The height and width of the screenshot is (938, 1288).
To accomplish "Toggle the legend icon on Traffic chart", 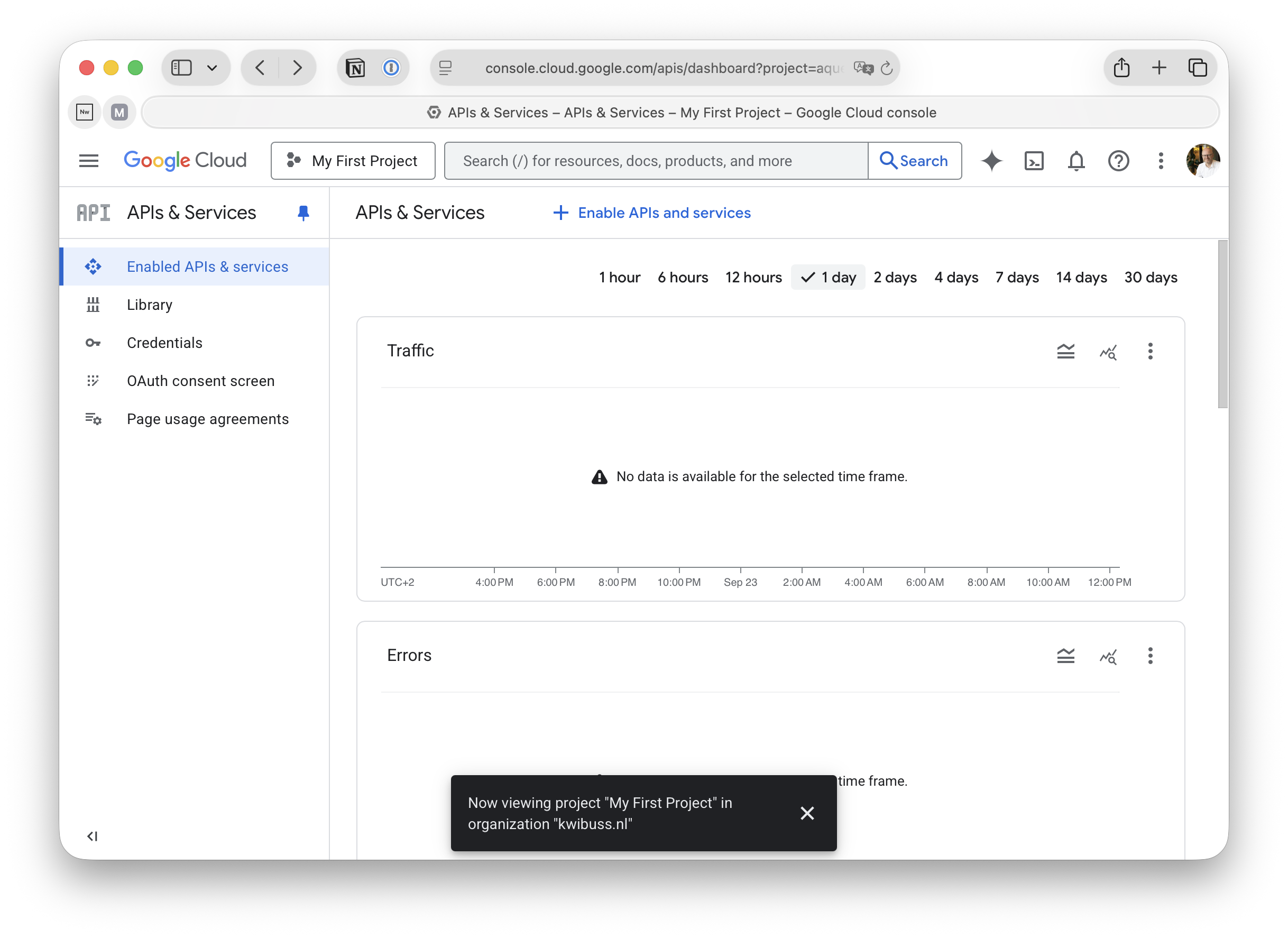I will (x=1065, y=352).
